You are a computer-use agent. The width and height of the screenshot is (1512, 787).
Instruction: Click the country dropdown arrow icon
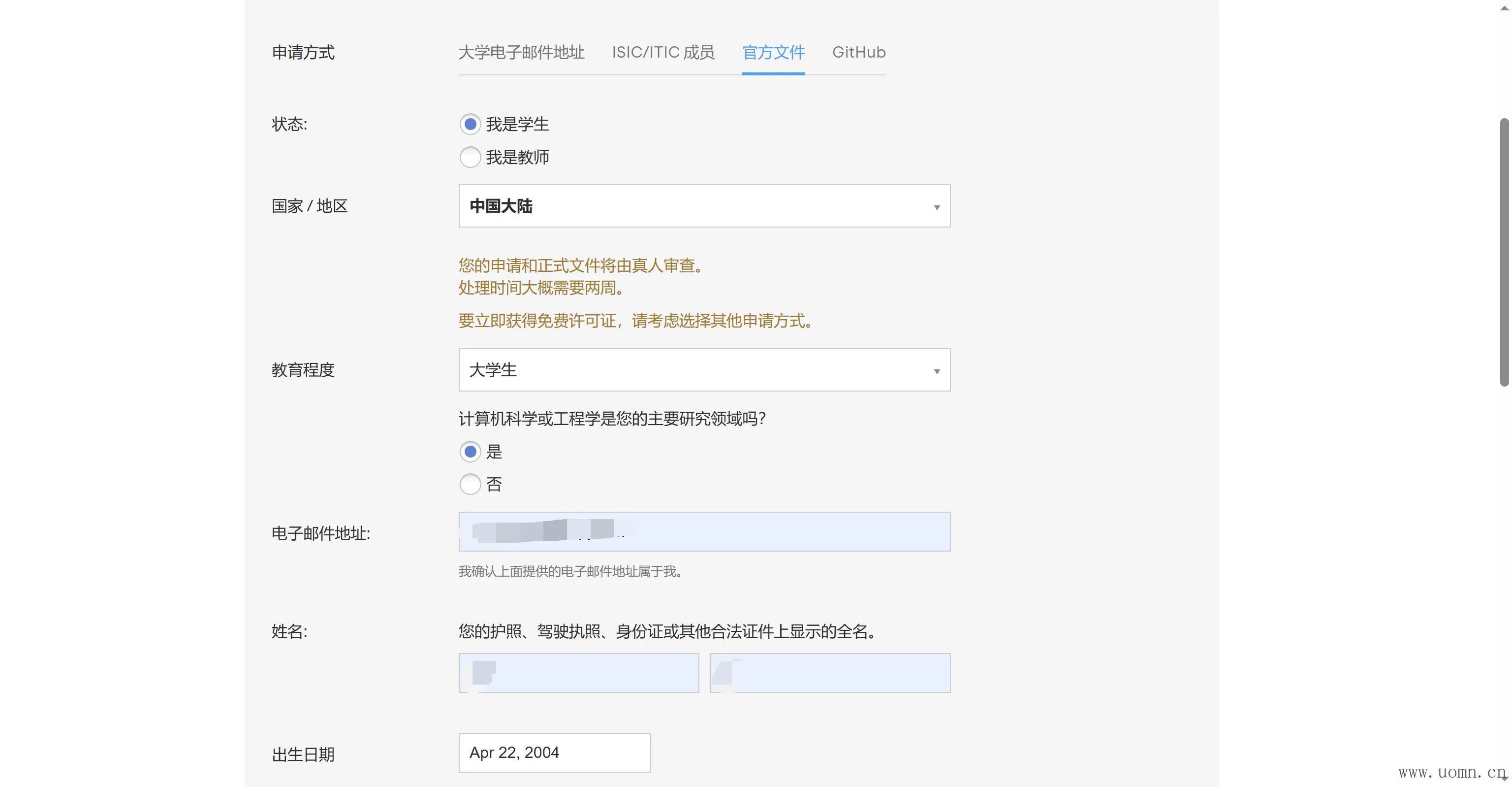936,207
